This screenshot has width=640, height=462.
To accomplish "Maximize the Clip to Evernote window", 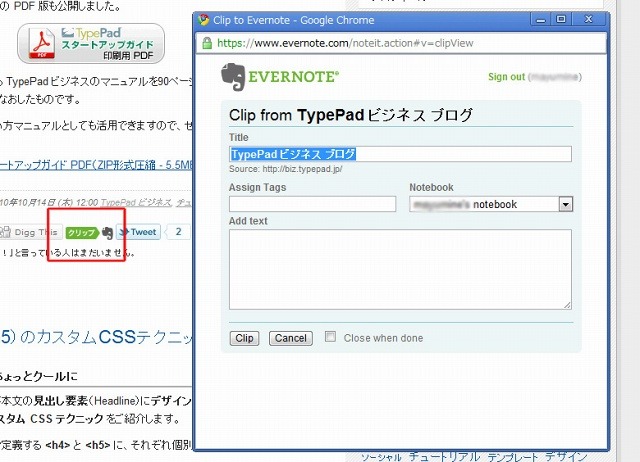I will point(561,19).
